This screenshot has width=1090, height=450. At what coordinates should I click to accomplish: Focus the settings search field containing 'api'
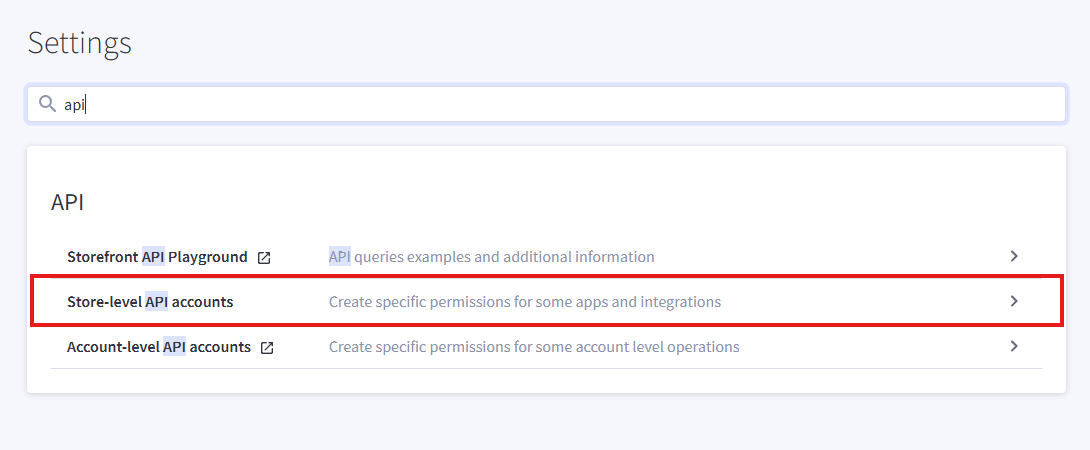click(560, 104)
